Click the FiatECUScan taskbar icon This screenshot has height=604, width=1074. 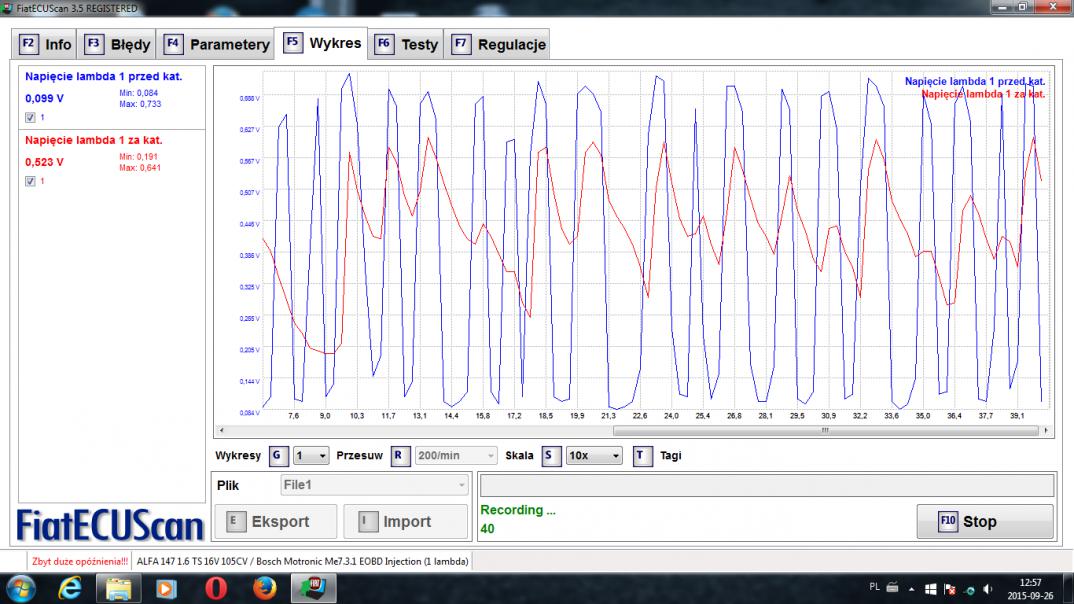pyautogui.click(x=314, y=589)
